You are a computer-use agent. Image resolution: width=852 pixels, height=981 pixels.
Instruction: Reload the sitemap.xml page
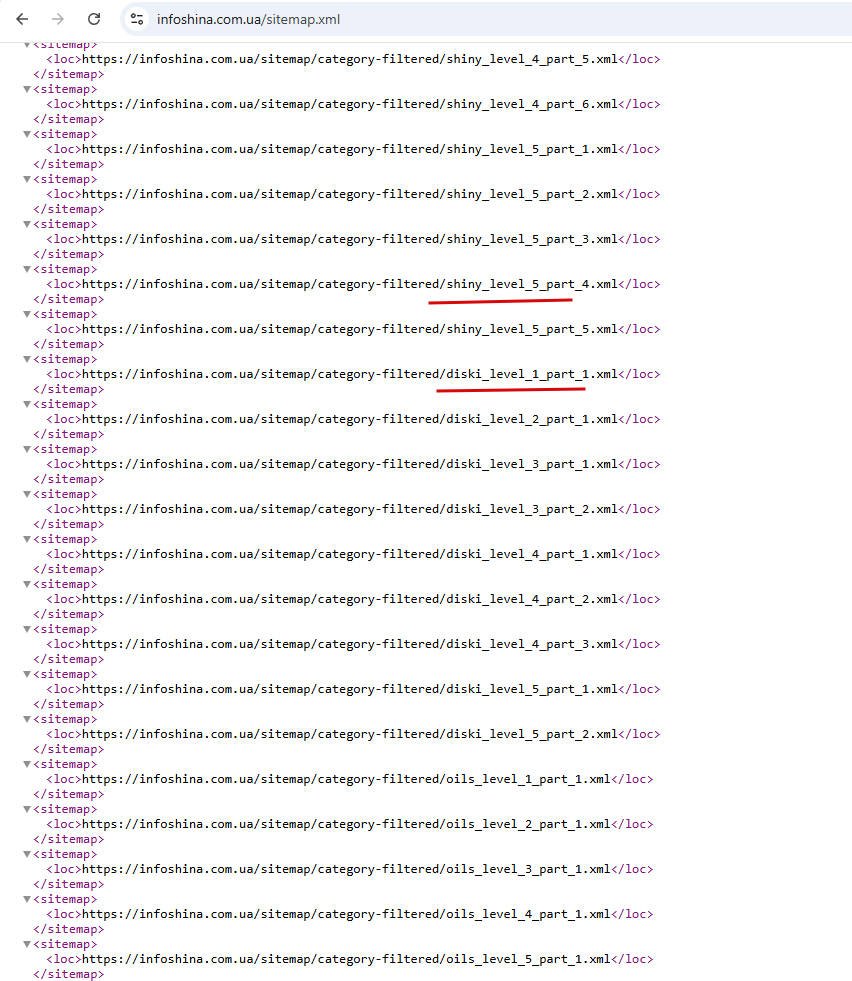[x=94, y=19]
